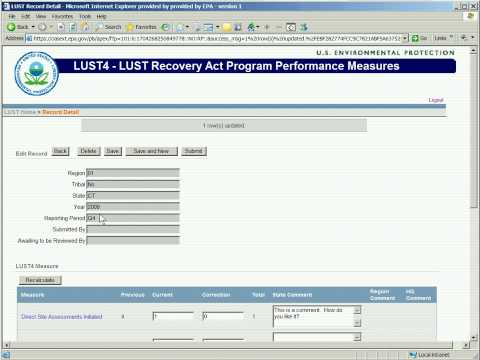Click the rightmost green toolbar icon
Screen dimensions: 480x360
(x=303, y=27)
